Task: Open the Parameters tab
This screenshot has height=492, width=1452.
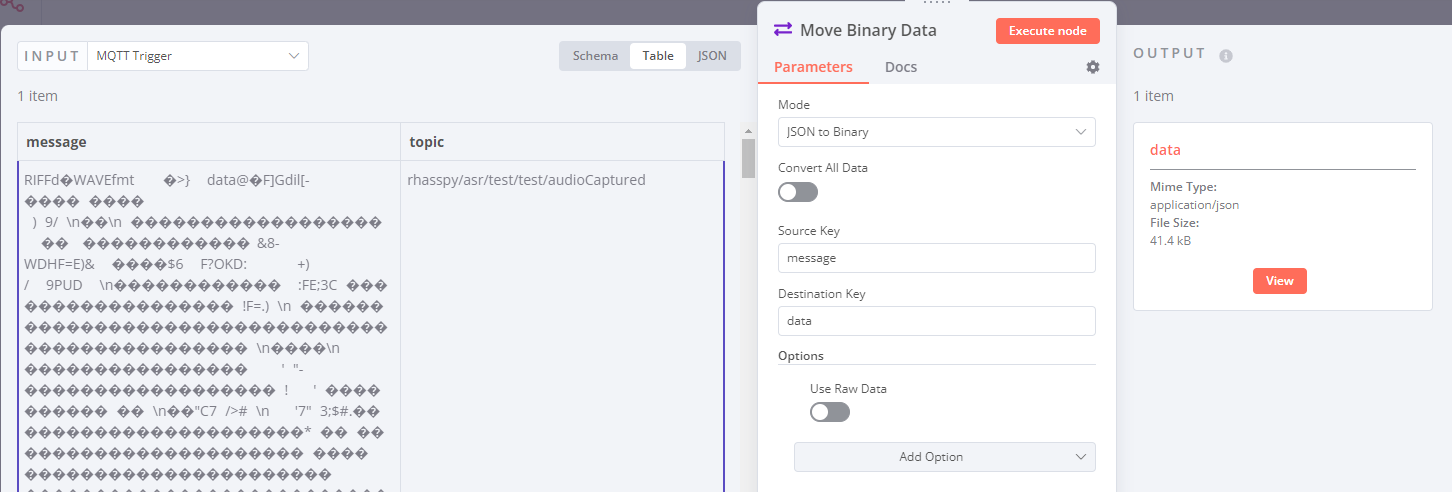Action: [813, 67]
